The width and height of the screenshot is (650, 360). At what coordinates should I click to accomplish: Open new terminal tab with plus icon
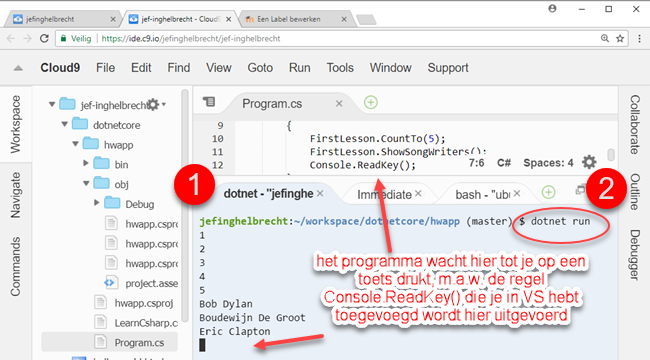coord(548,192)
